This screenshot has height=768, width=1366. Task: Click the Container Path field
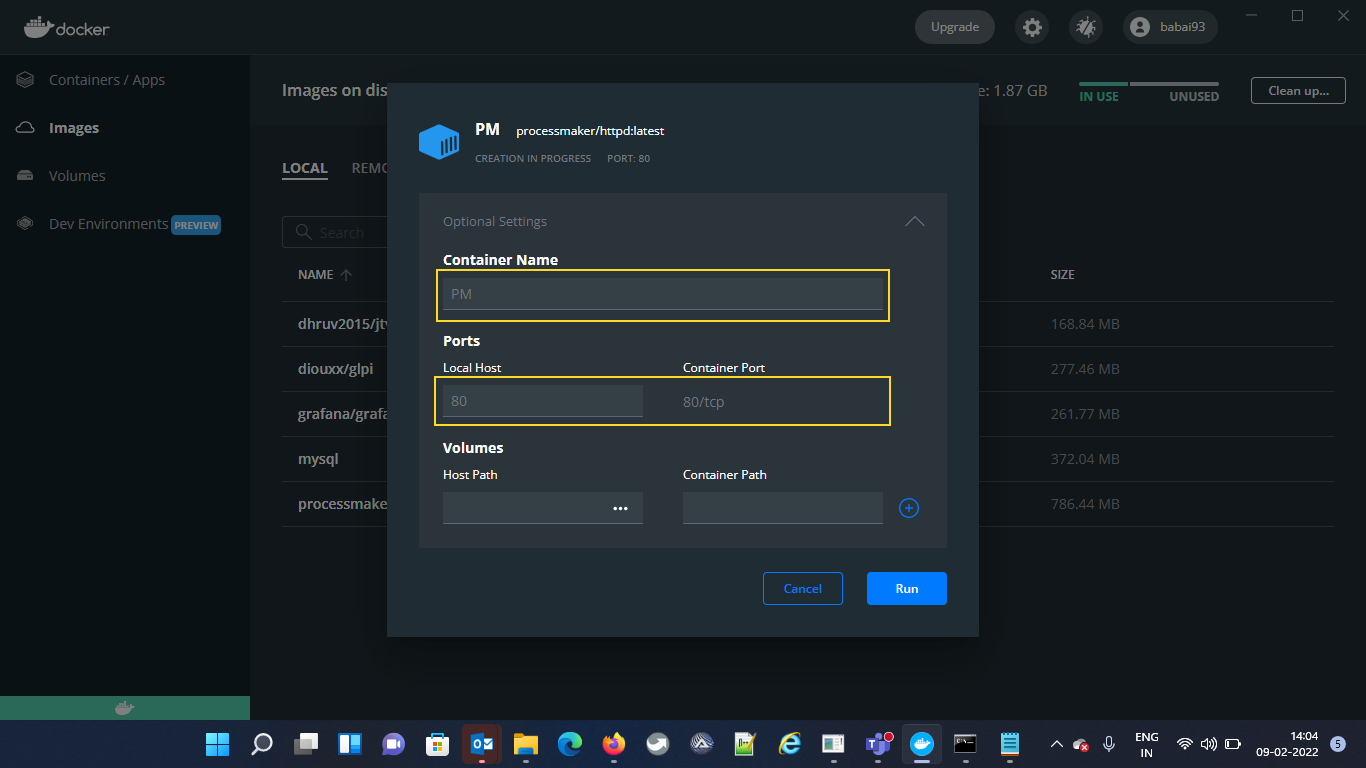783,508
